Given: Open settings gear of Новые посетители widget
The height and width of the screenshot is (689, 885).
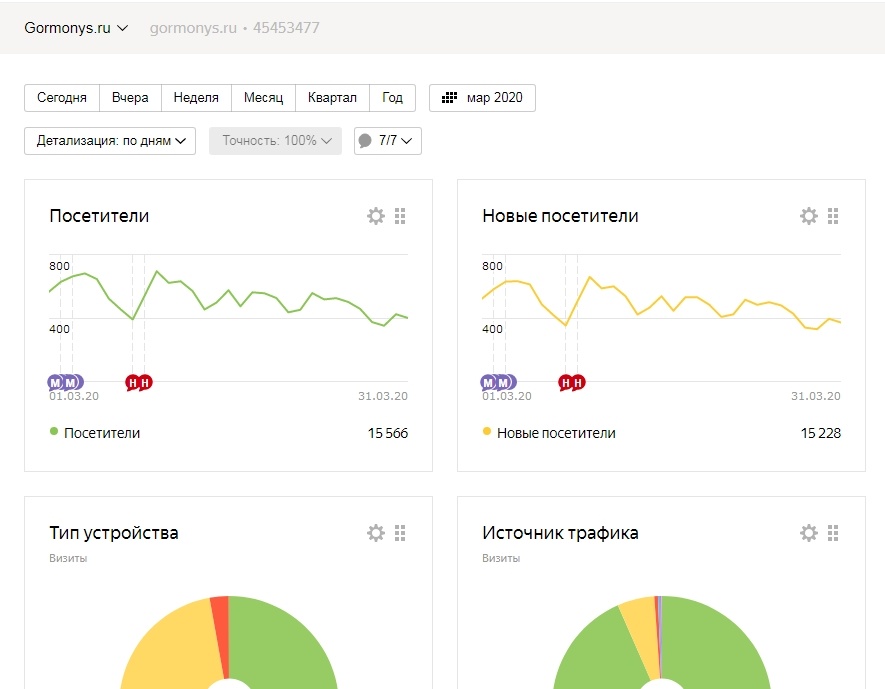Looking at the screenshot, I should click(809, 216).
